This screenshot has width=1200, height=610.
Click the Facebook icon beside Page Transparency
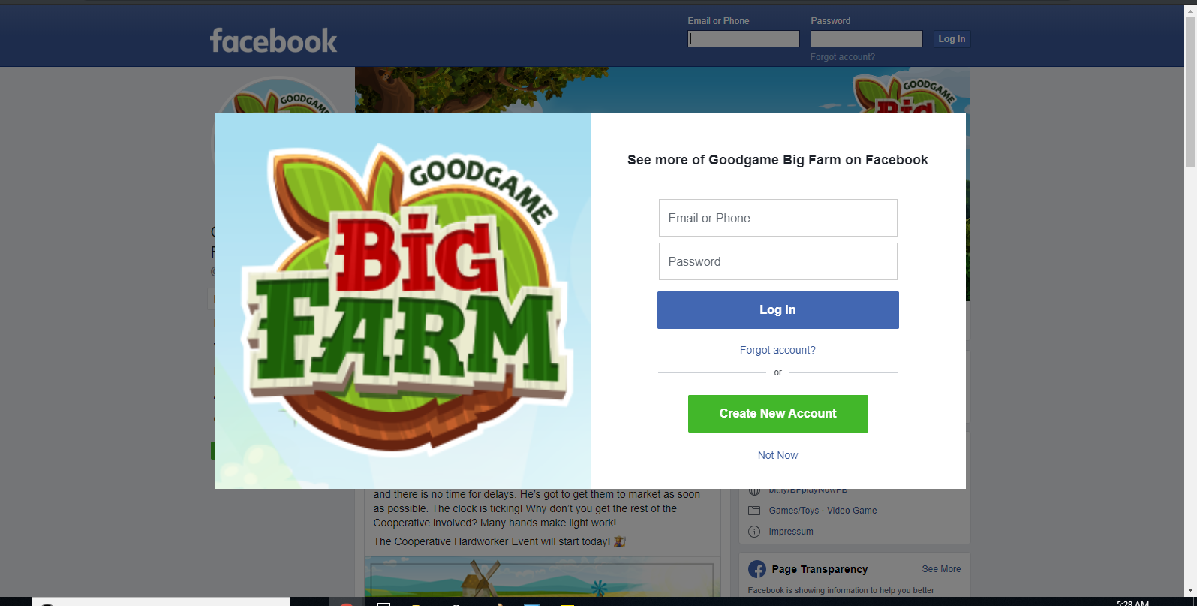coord(757,569)
